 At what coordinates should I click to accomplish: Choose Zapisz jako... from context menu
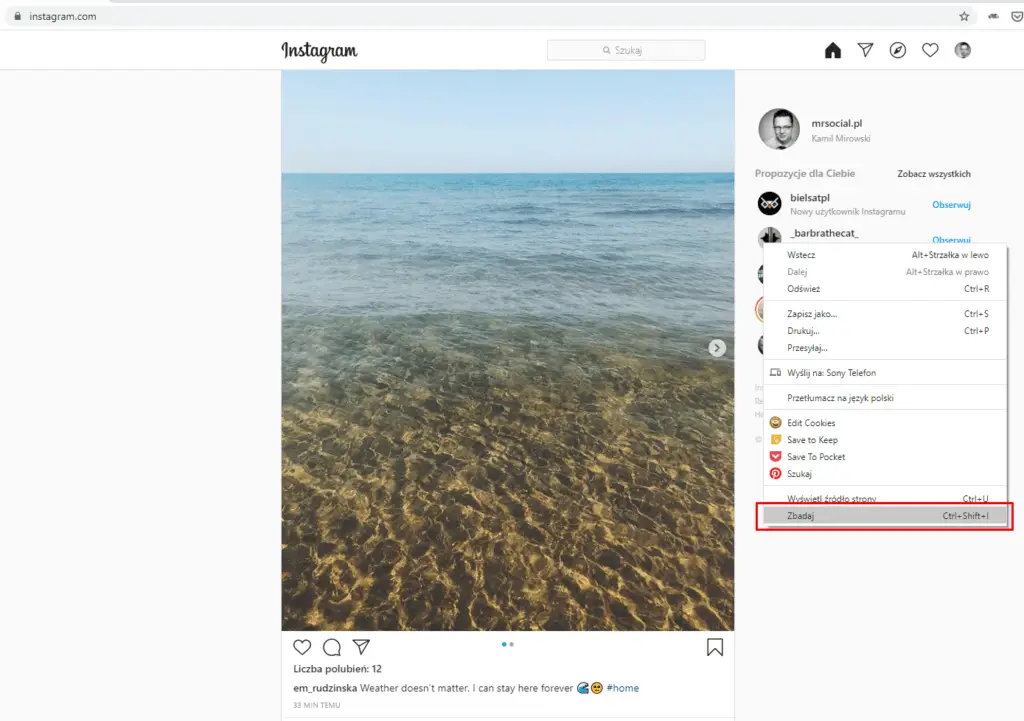[x=812, y=314]
